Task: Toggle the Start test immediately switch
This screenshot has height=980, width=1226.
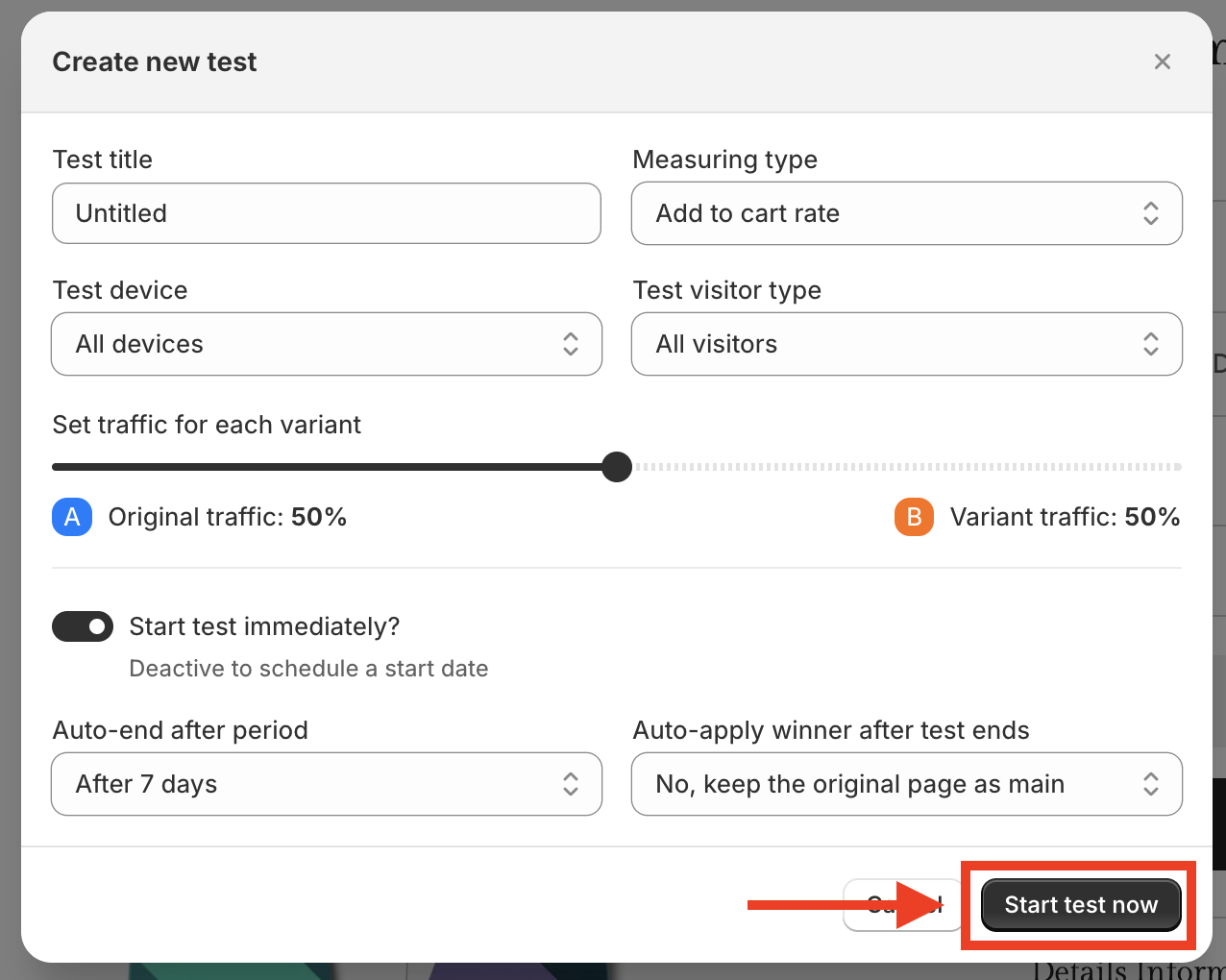Action: 83,627
